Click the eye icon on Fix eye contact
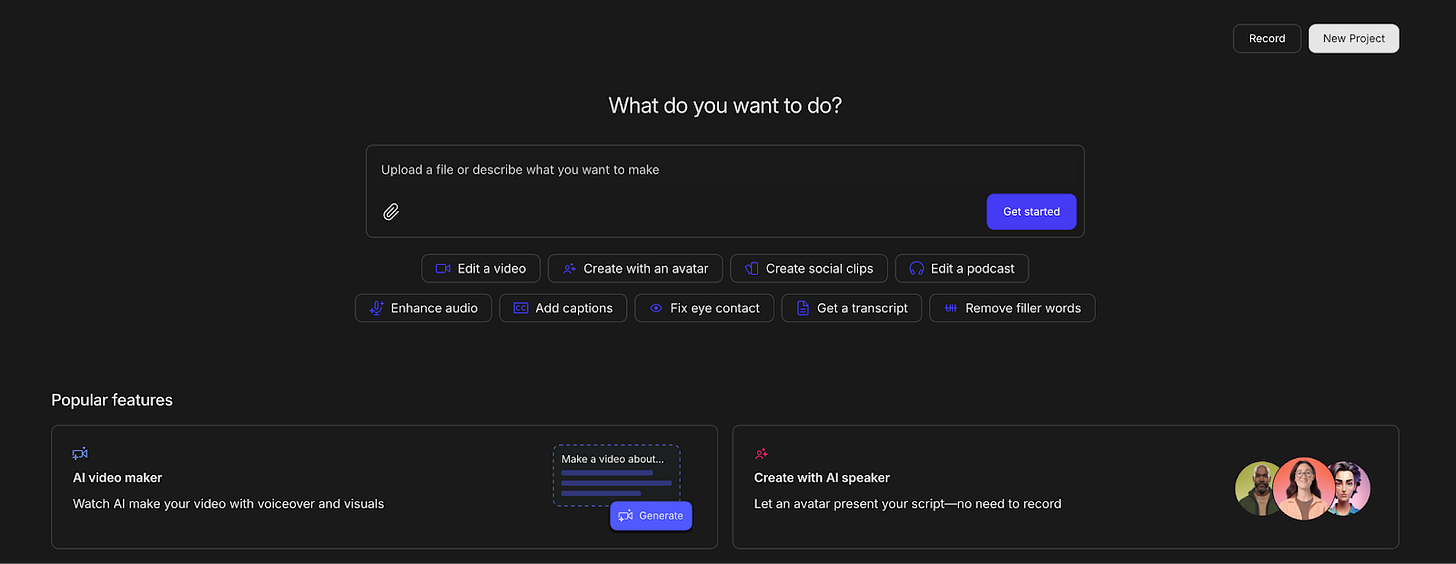This screenshot has height=564, width=1456. 656,308
